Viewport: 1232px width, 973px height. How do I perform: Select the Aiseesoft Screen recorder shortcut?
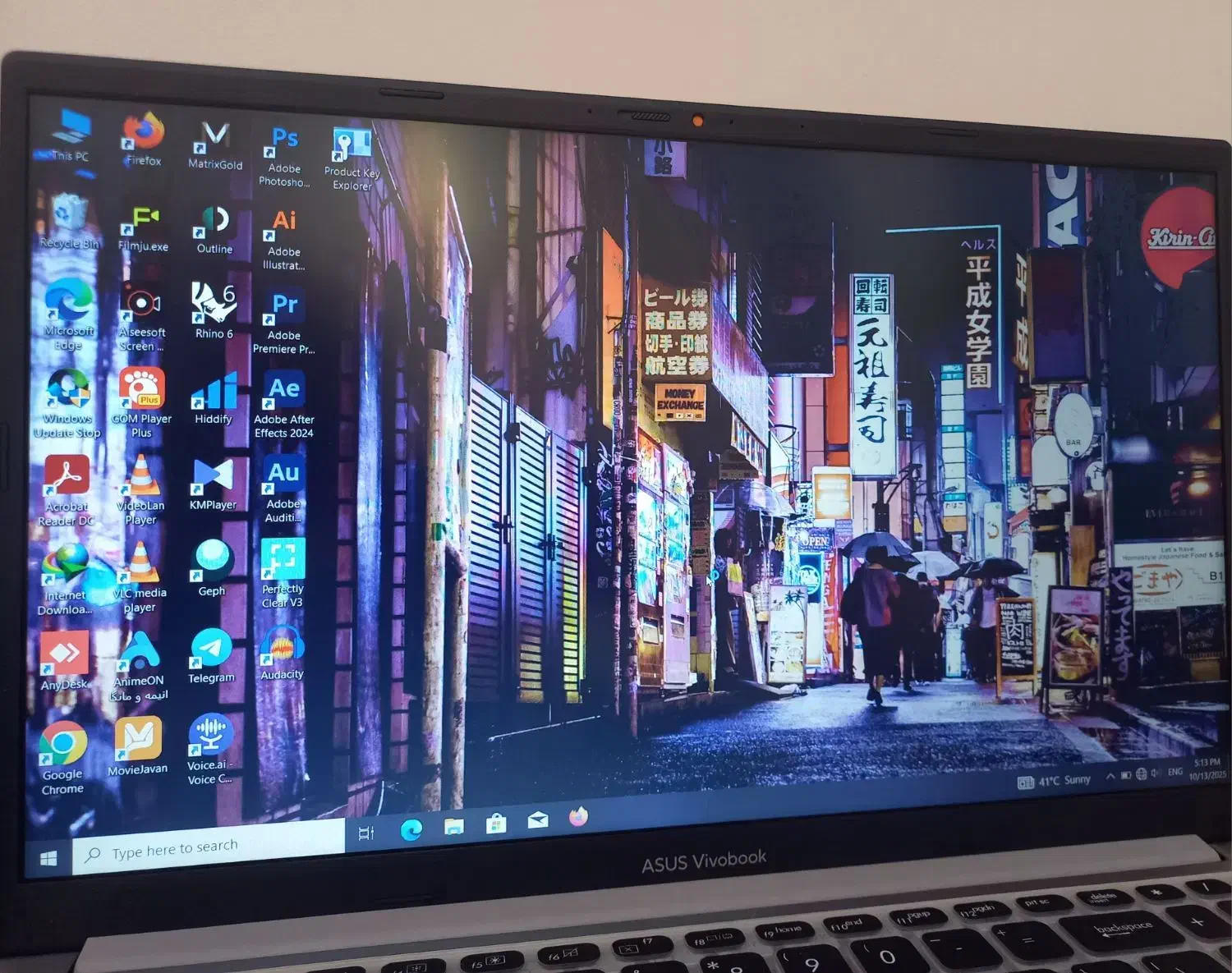142,319
